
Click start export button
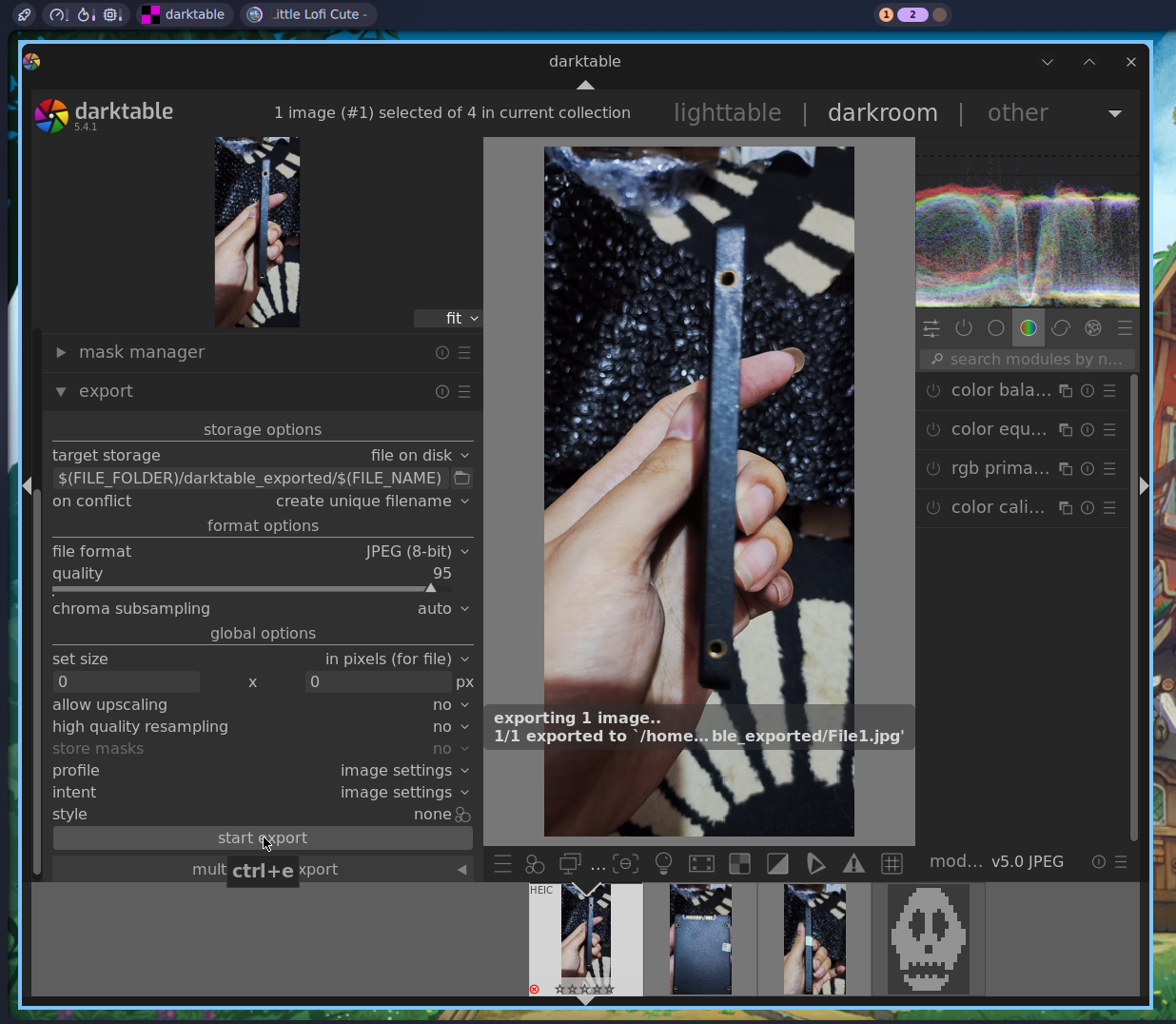pos(263,838)
